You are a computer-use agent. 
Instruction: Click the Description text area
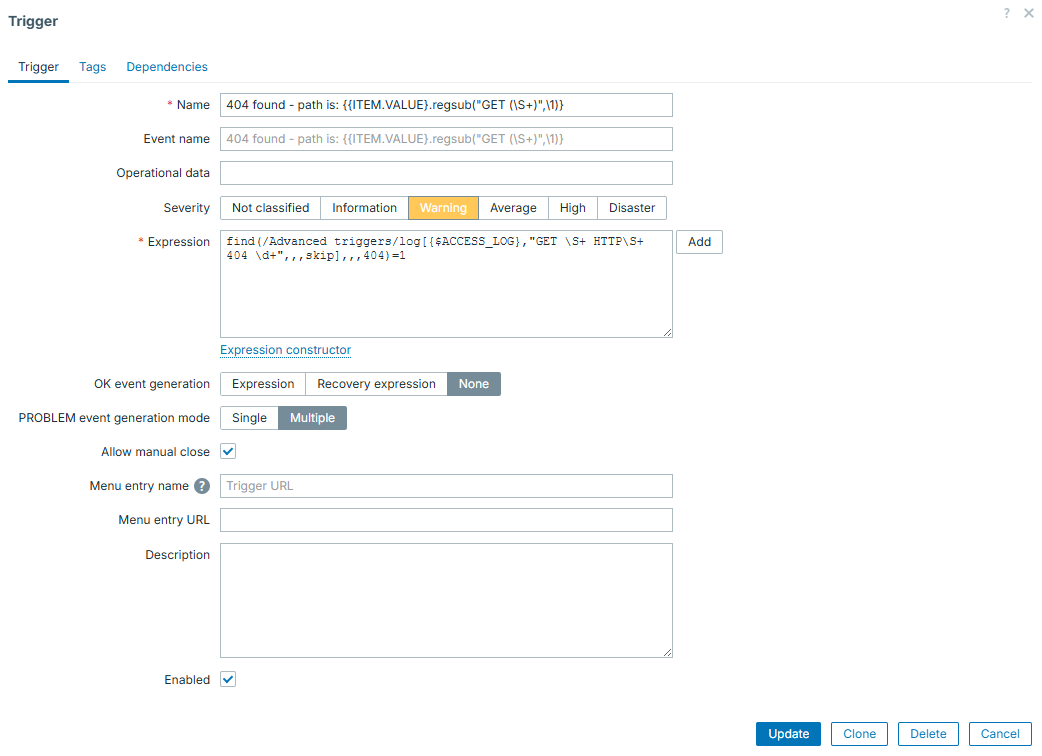(x=446, y=598)
